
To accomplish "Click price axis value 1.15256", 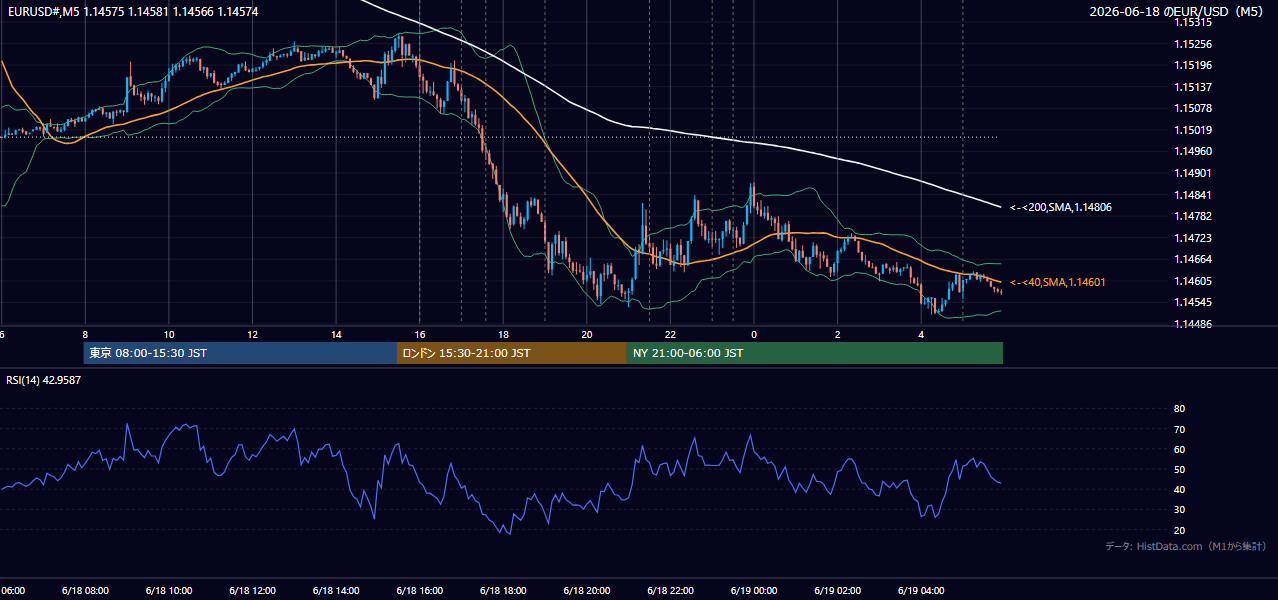I will click(x=1193, y=44).
